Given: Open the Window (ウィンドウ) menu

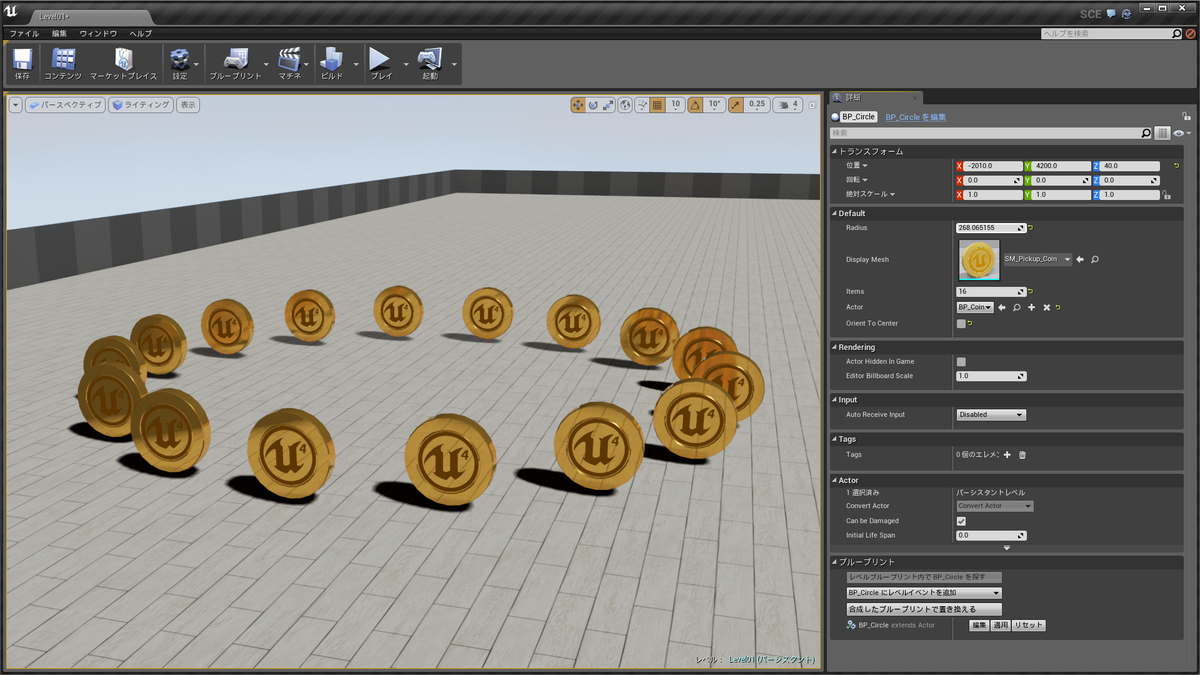Looking at the screenshot, I should coord(98,33).
